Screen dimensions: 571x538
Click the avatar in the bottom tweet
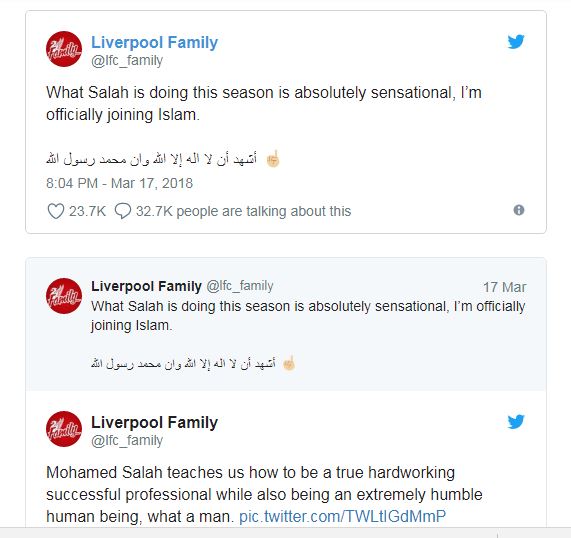(64, 429)
